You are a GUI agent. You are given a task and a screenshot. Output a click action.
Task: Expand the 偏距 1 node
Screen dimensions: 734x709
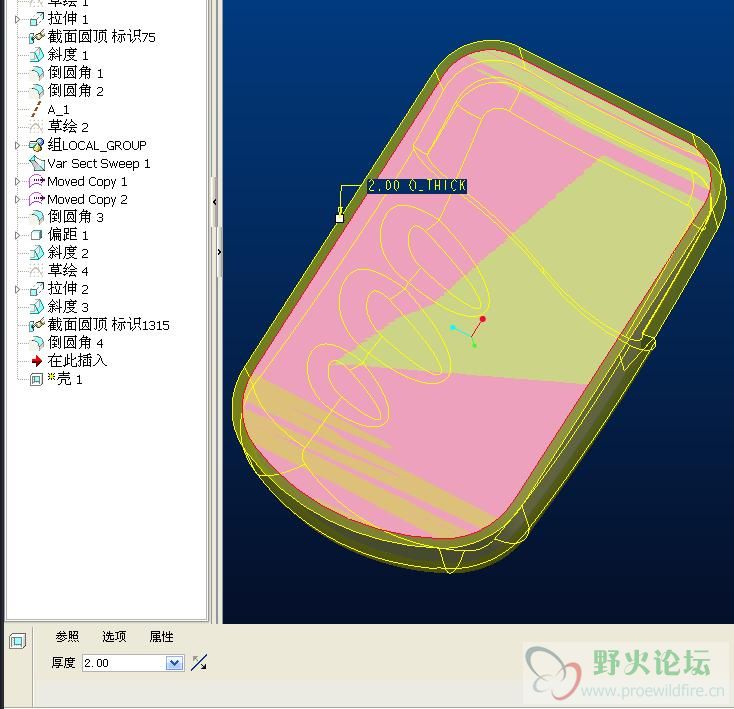[17, 235]
